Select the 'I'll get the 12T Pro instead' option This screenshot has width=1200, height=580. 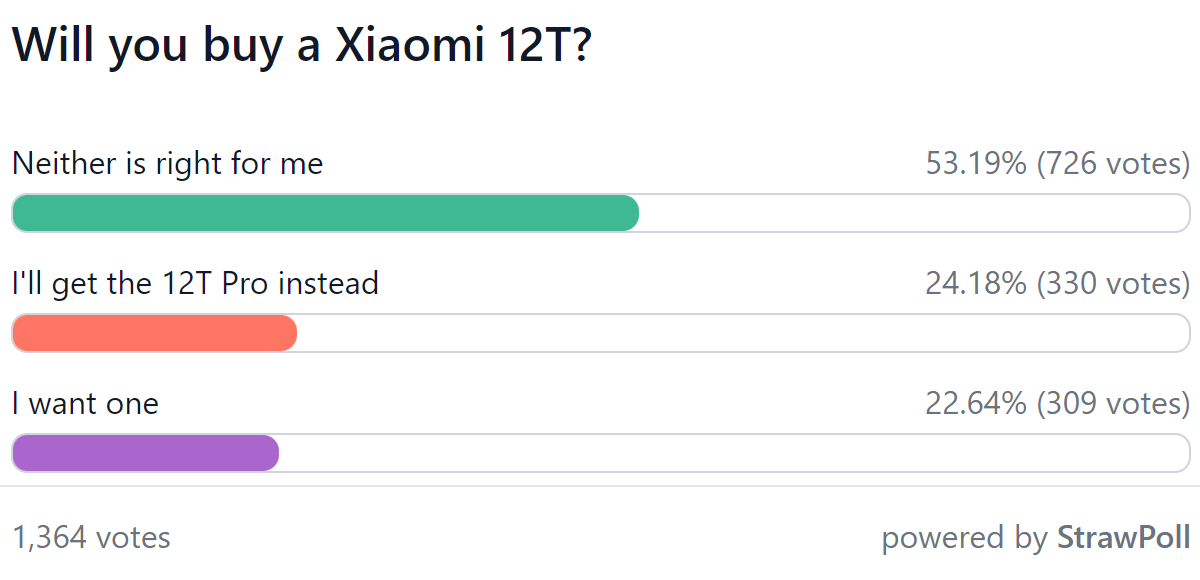(x=196, y=283)
